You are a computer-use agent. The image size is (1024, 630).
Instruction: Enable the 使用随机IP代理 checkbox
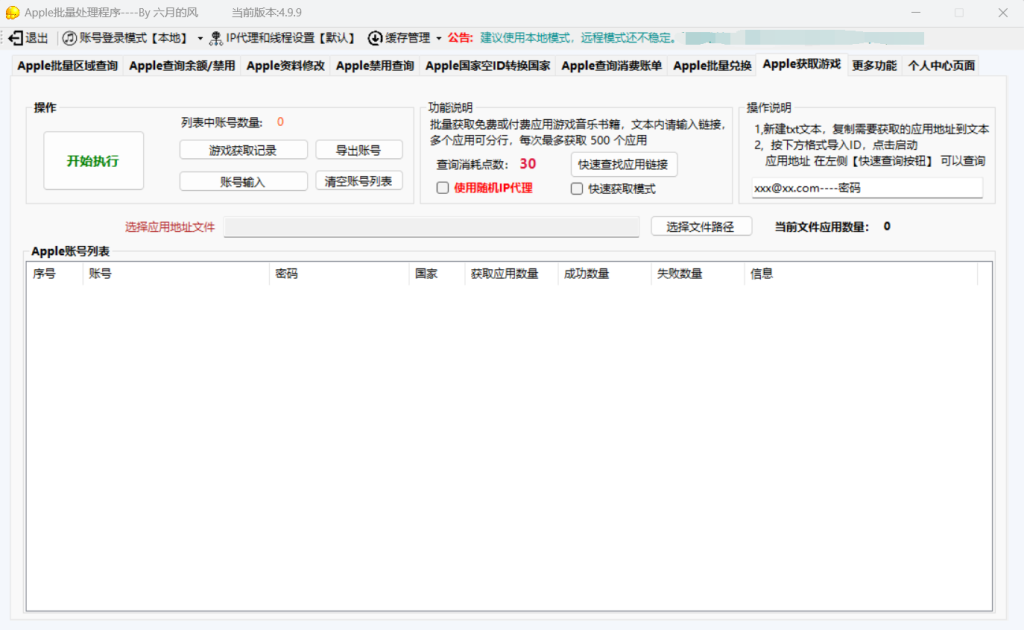(443, 188)
